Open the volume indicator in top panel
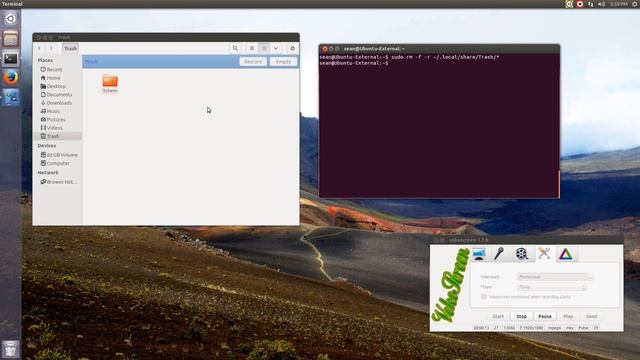Viewport: 640px width, 360px height. pos(601,4)
